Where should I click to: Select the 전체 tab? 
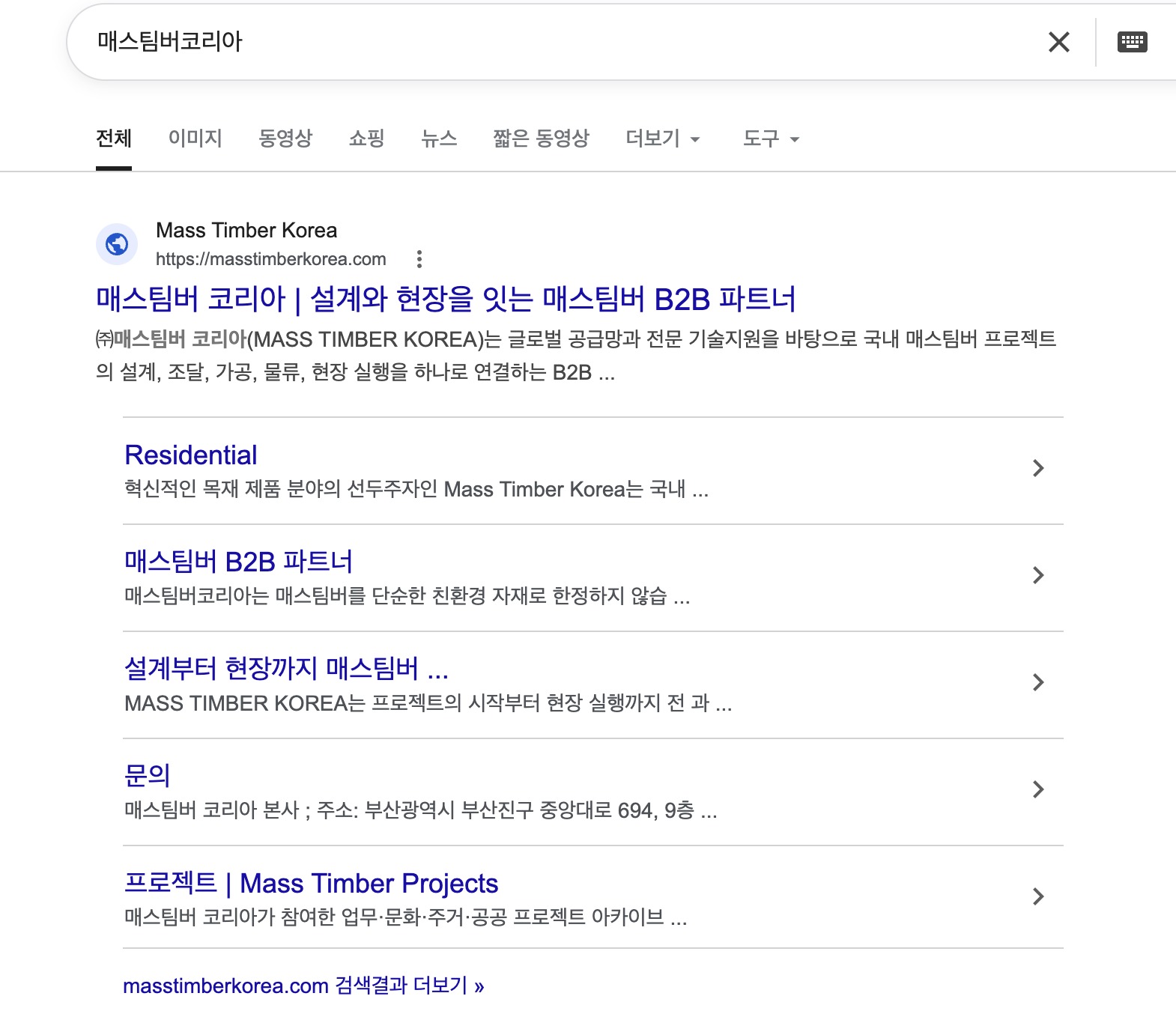click(x=114, y=139)
